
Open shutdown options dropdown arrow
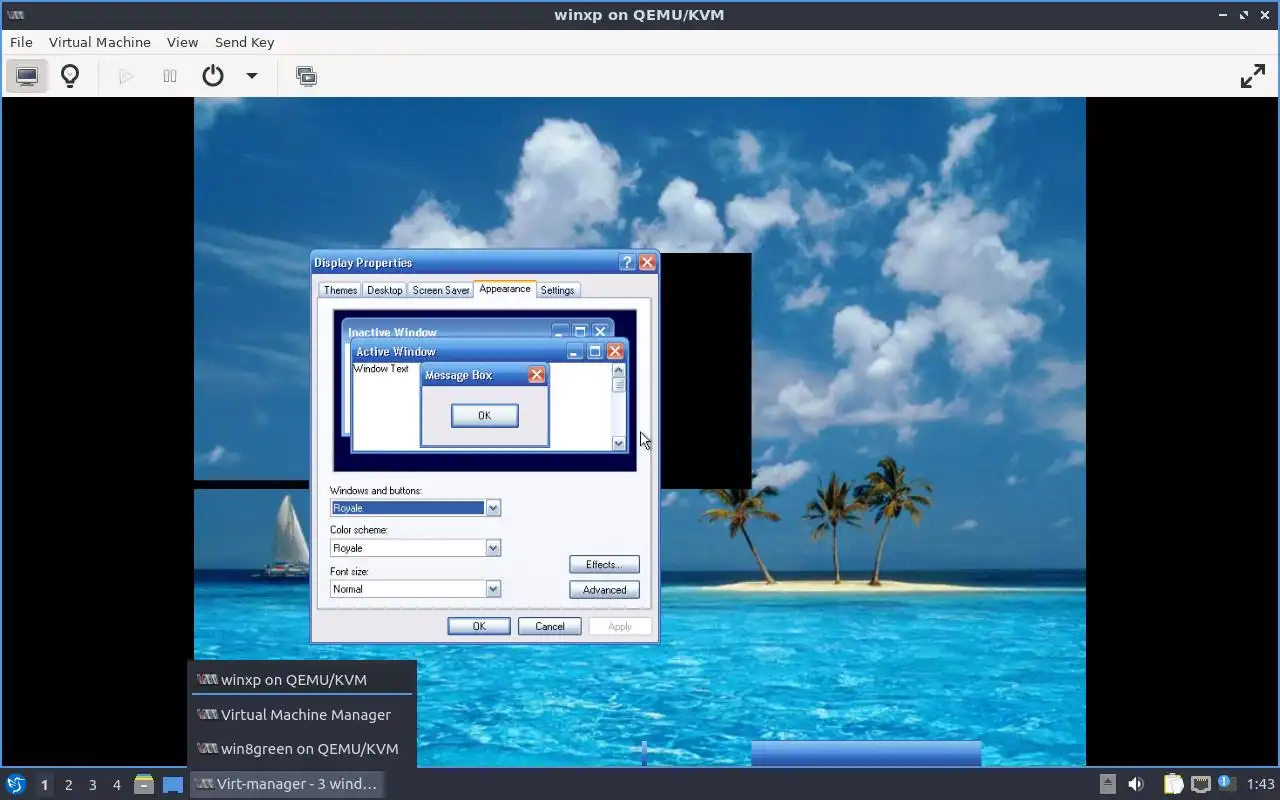(252, 76)
